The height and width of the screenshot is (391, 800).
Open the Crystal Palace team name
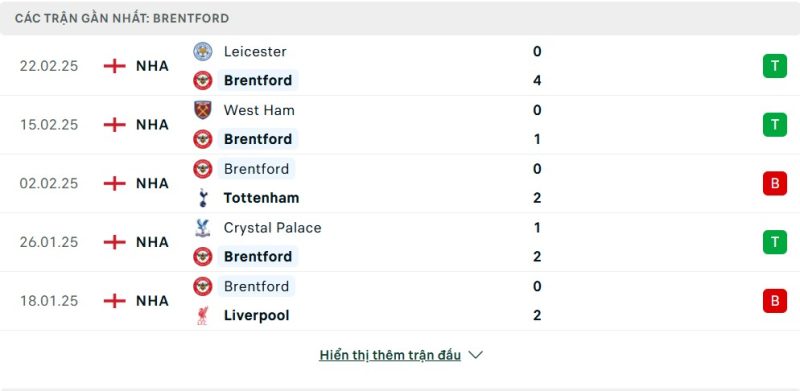coord(272,228)
